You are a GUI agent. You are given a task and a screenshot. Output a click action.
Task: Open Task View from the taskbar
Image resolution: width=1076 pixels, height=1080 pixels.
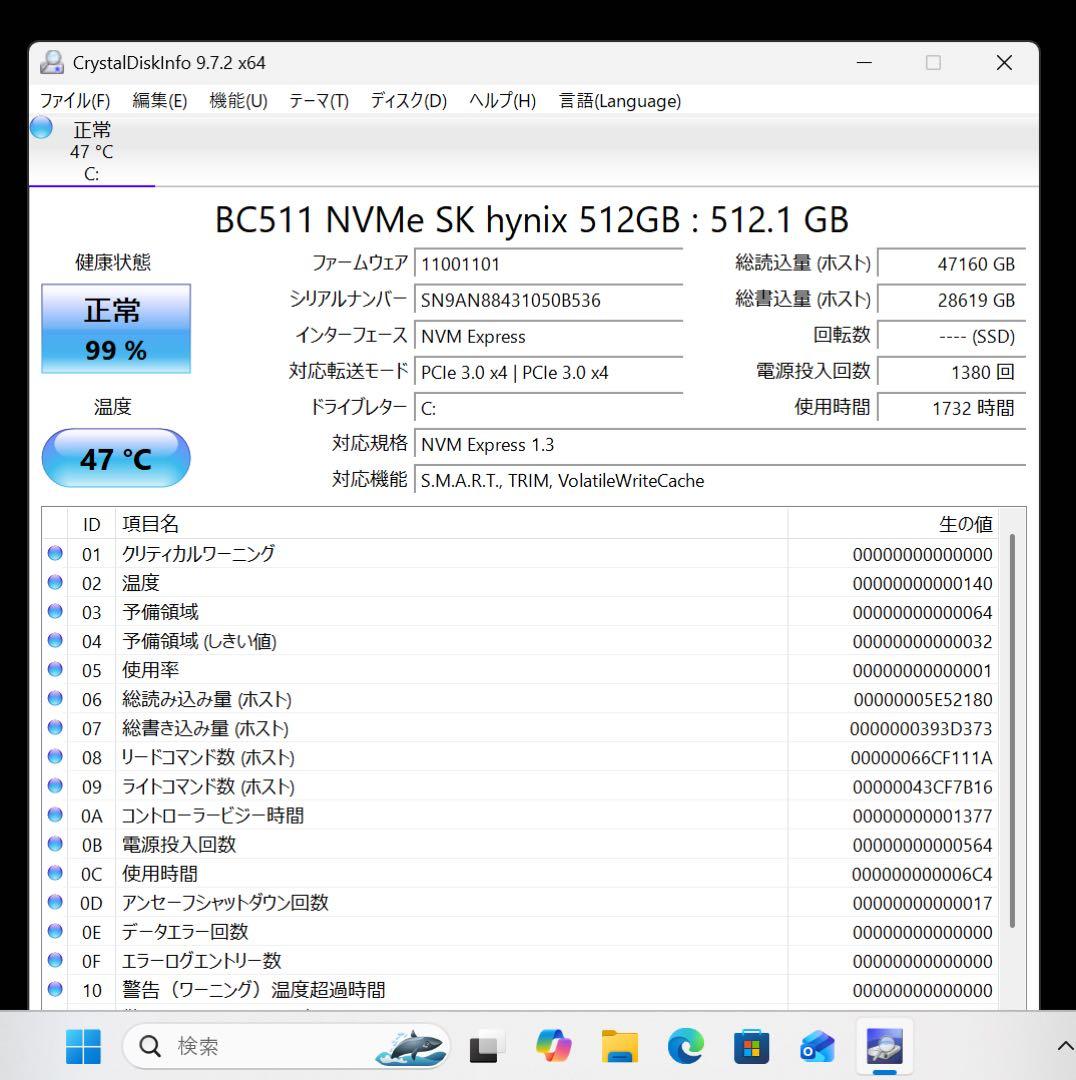[x=487, y=1047]
